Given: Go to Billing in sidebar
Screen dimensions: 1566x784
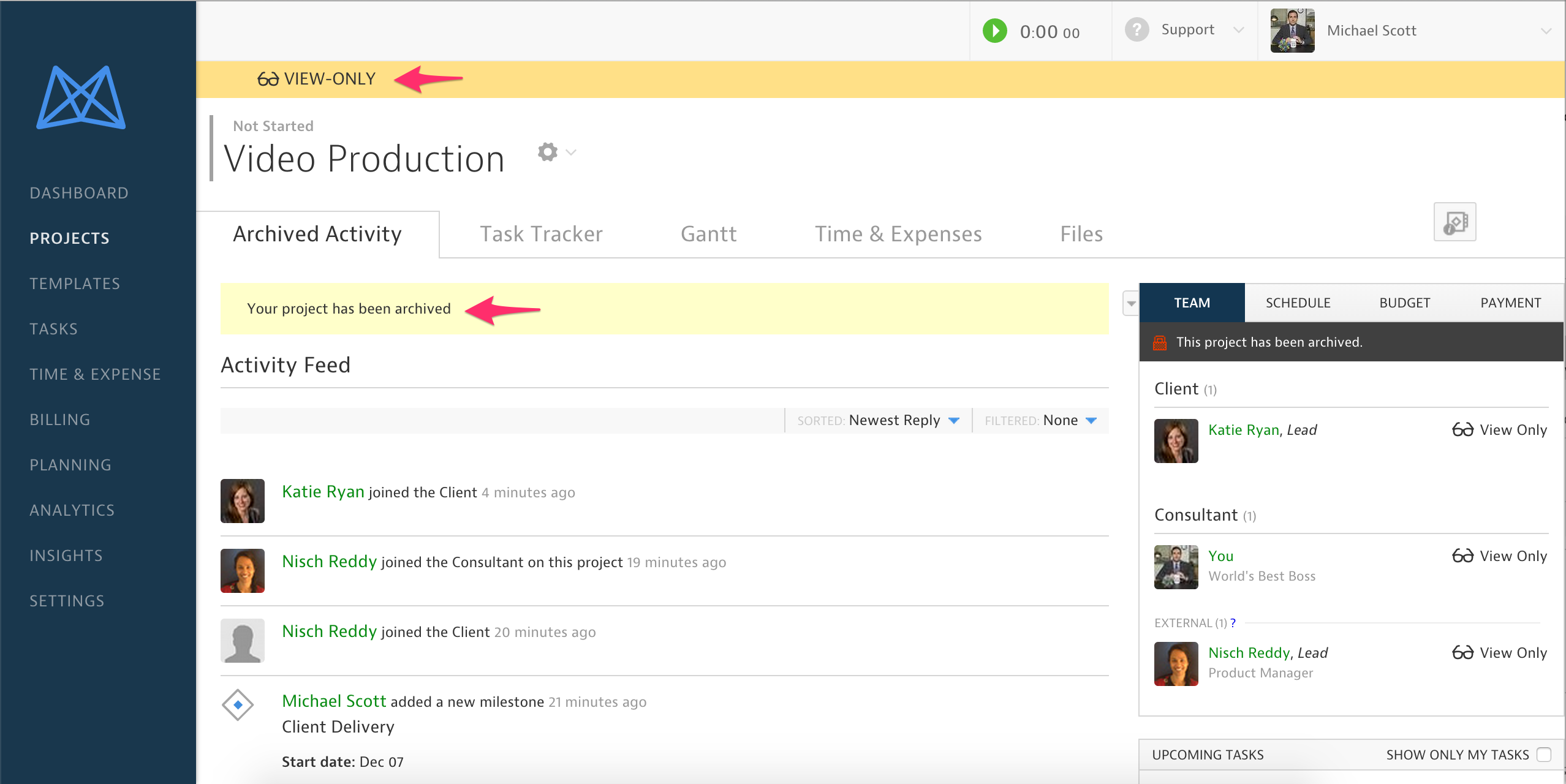Looking at the screenshot, I should (60, 420).
